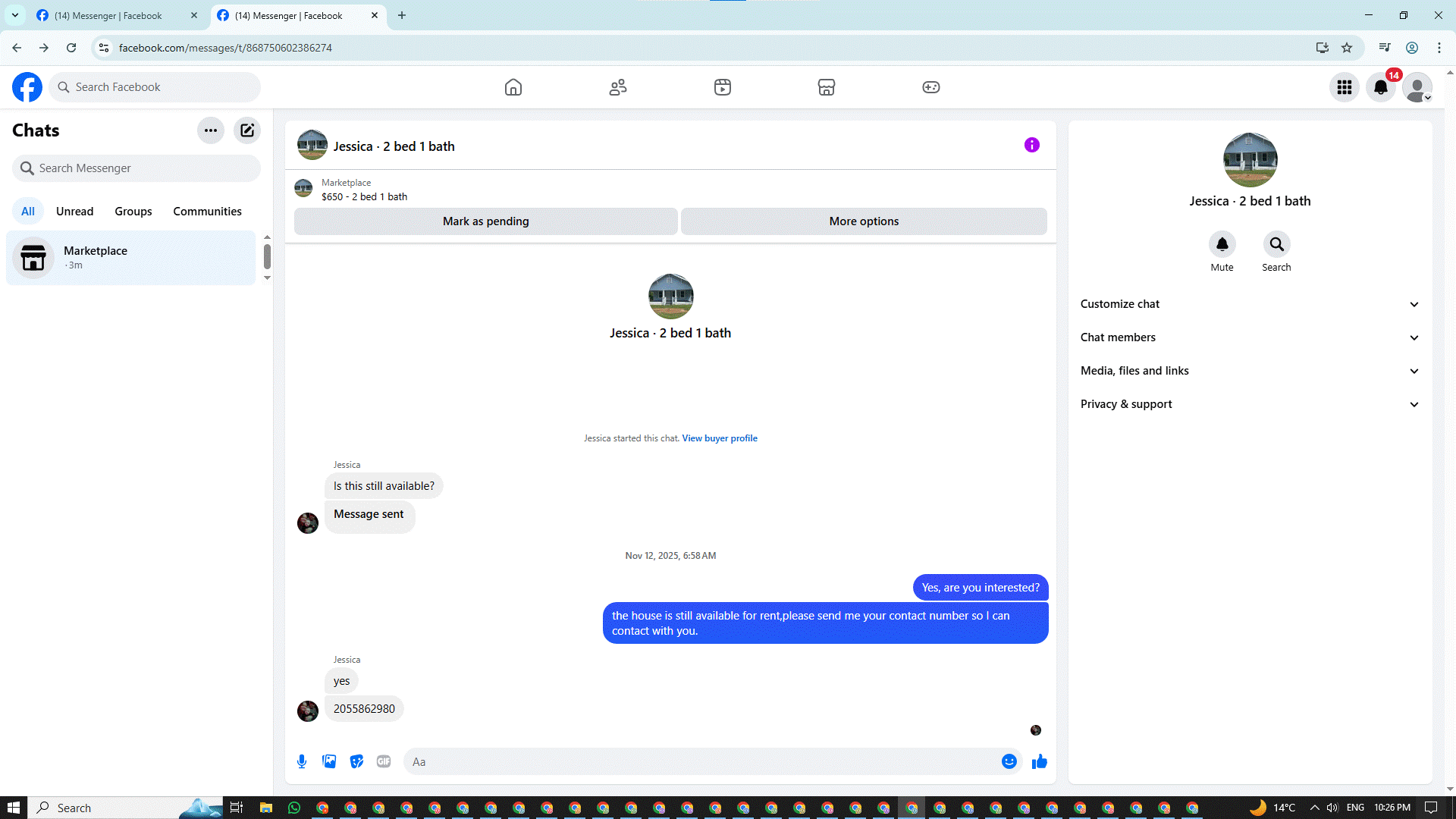Open File Explorer from the taskbar
The height and width of the screenshot is (819, 1456).
click(266, 808)
